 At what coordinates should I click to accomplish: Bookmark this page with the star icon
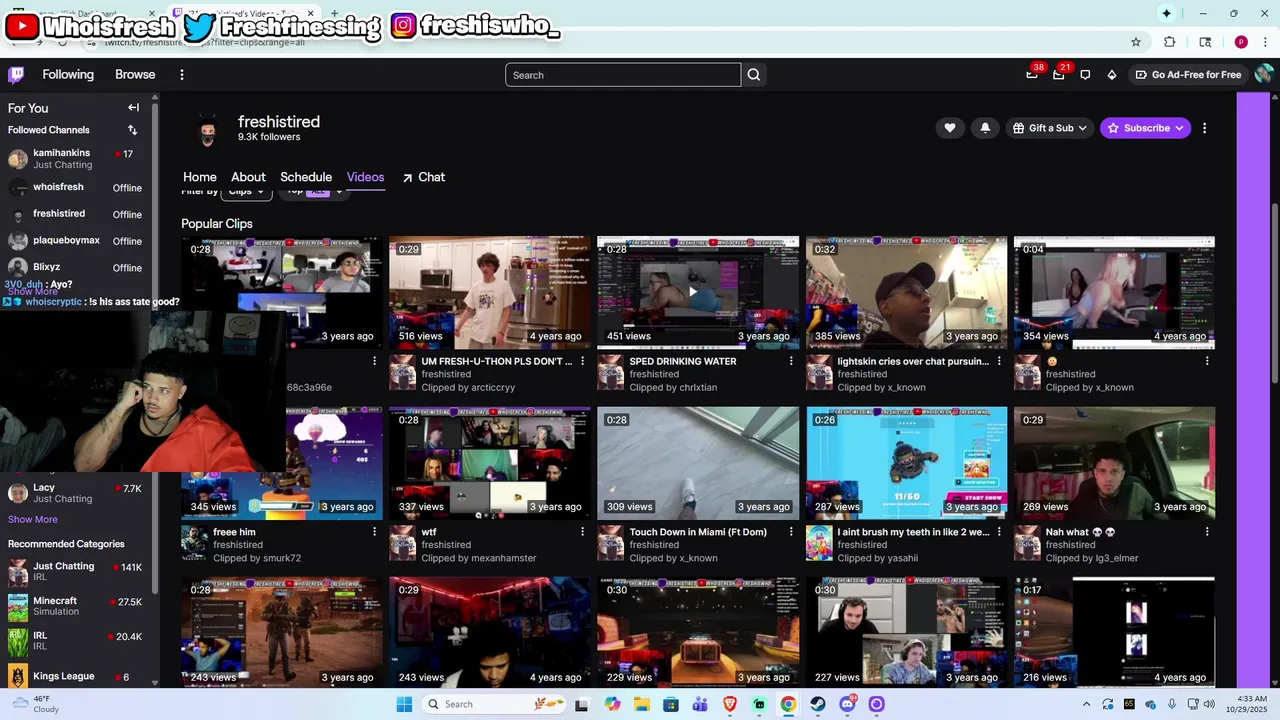click(x=1136, y=42)
